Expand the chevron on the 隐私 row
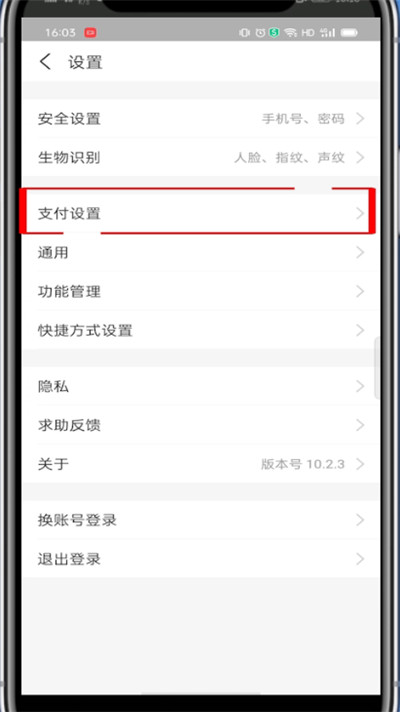 coord(360,386)
